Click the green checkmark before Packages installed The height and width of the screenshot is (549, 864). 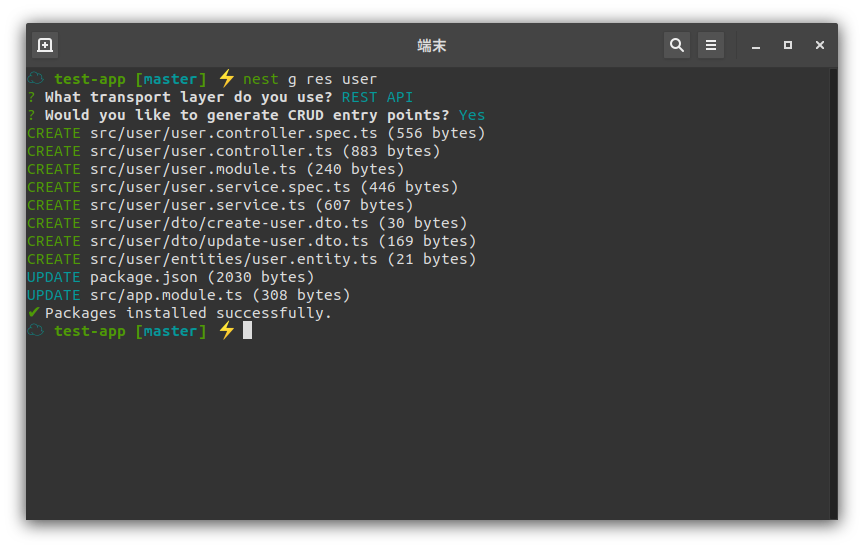34,313
